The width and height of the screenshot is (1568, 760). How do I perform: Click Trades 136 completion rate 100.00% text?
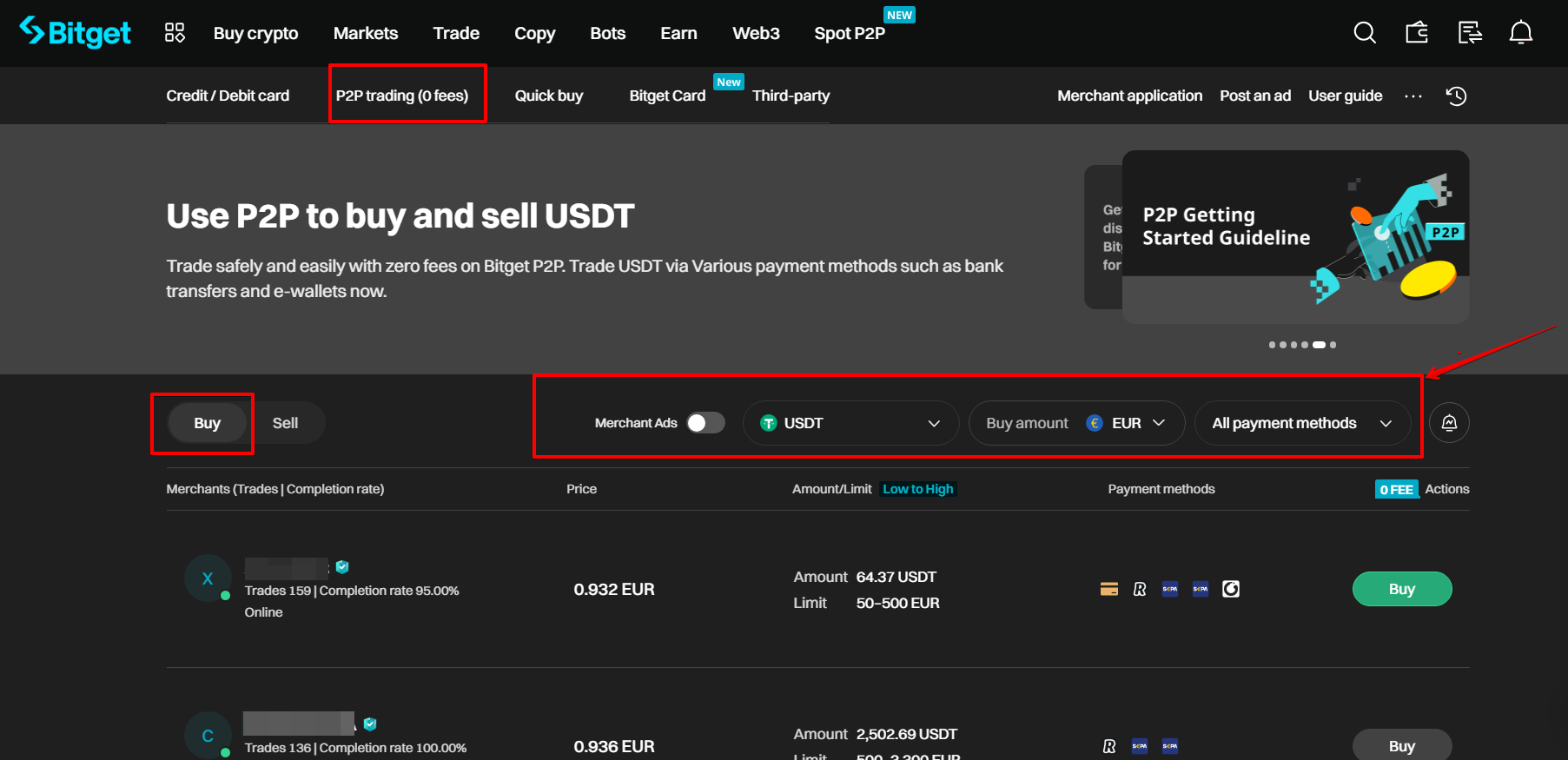(x=355, y=748)
